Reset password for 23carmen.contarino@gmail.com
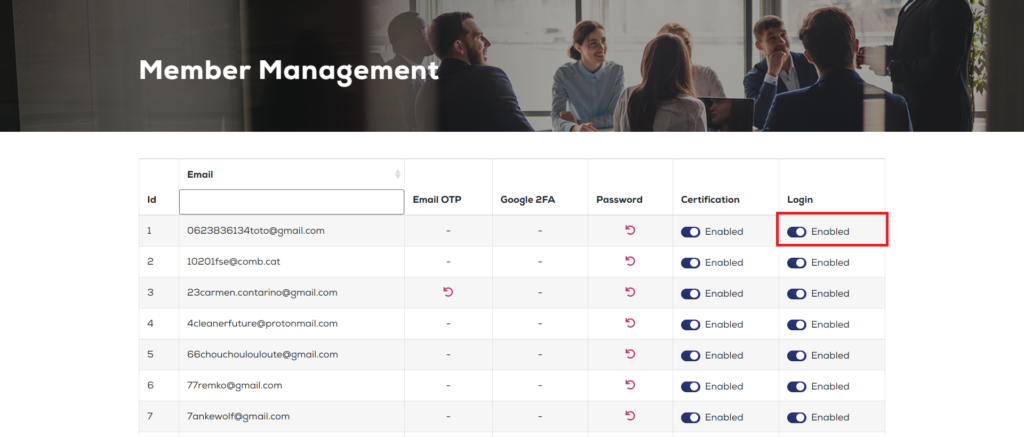 point(630,292)
